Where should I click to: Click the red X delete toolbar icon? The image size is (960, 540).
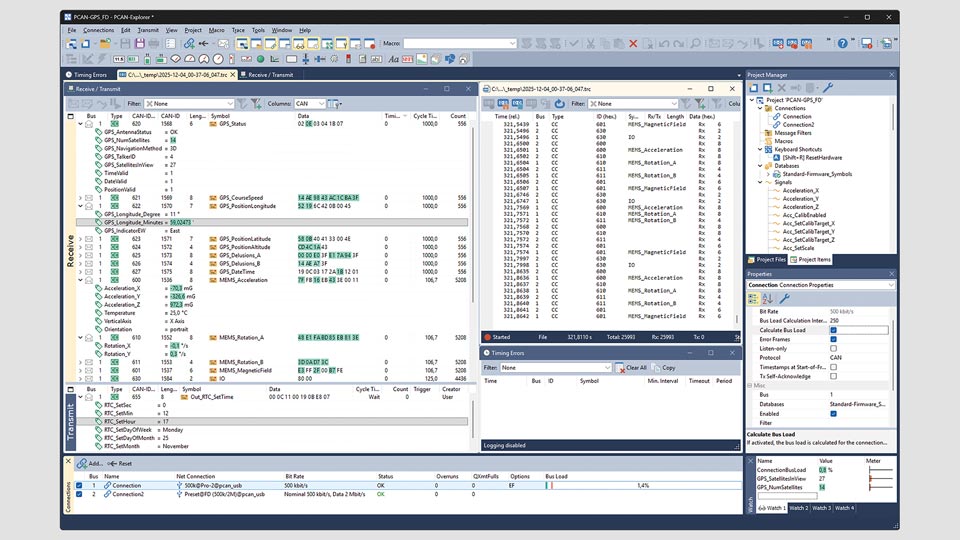click(x=633, y=43)
